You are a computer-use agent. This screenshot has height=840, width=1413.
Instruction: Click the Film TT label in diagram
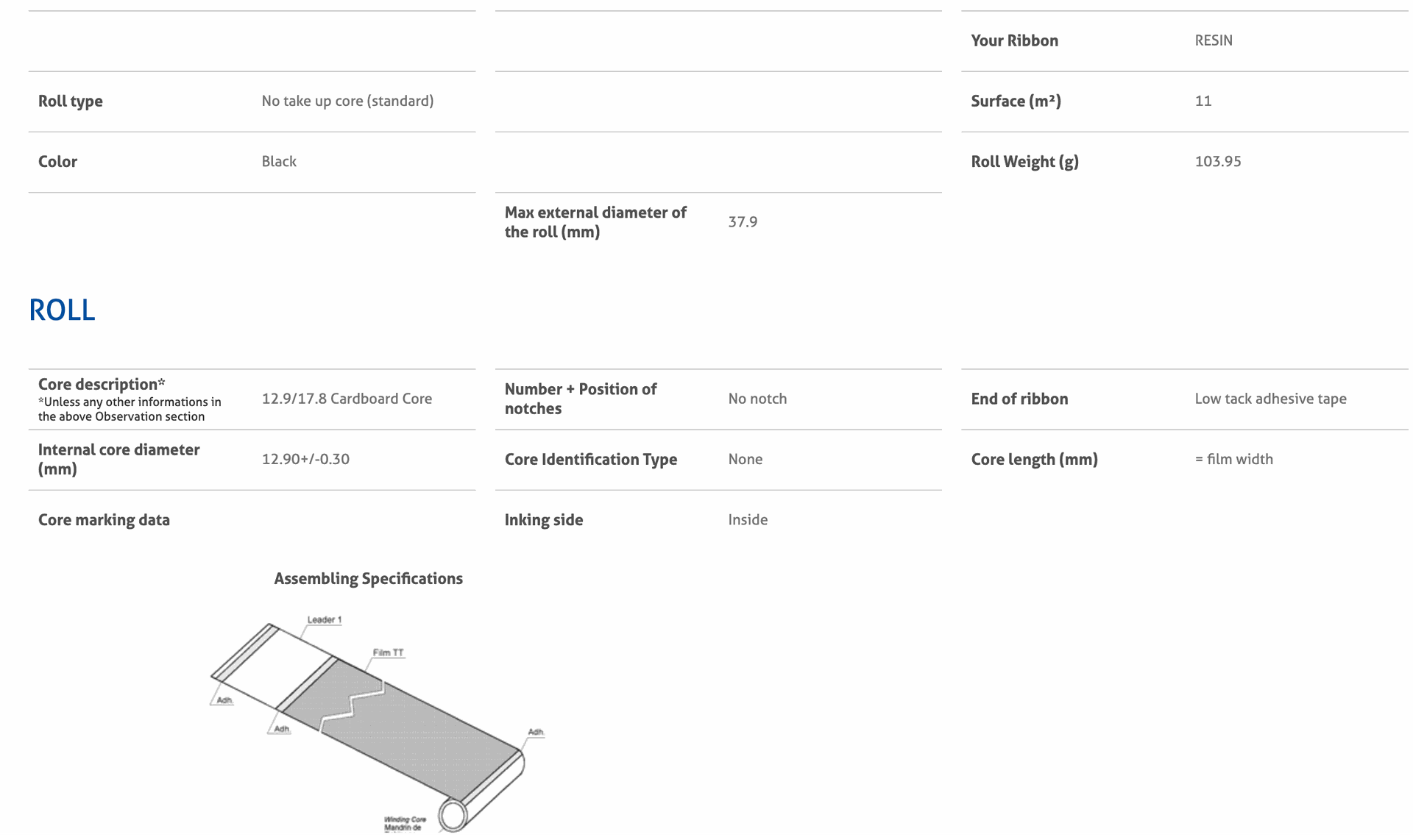coord(388,652)
